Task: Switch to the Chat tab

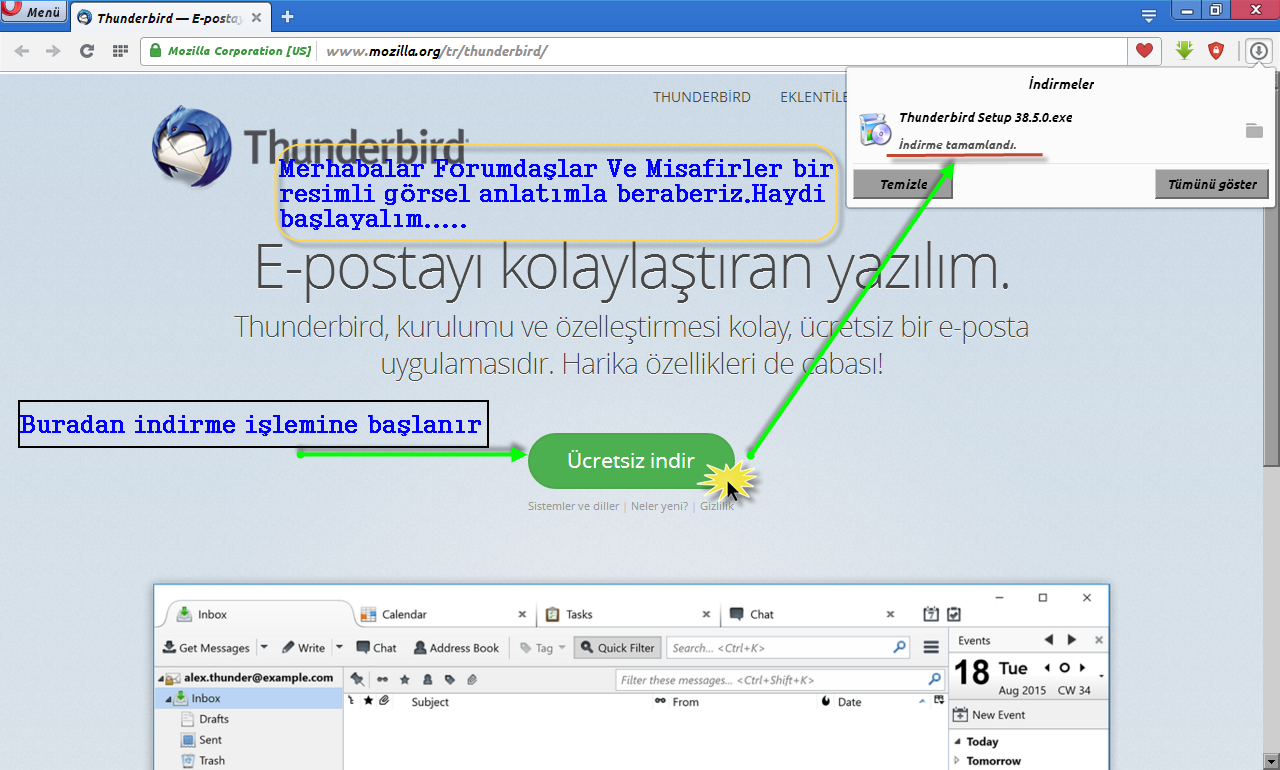Action: pos(810,614)
